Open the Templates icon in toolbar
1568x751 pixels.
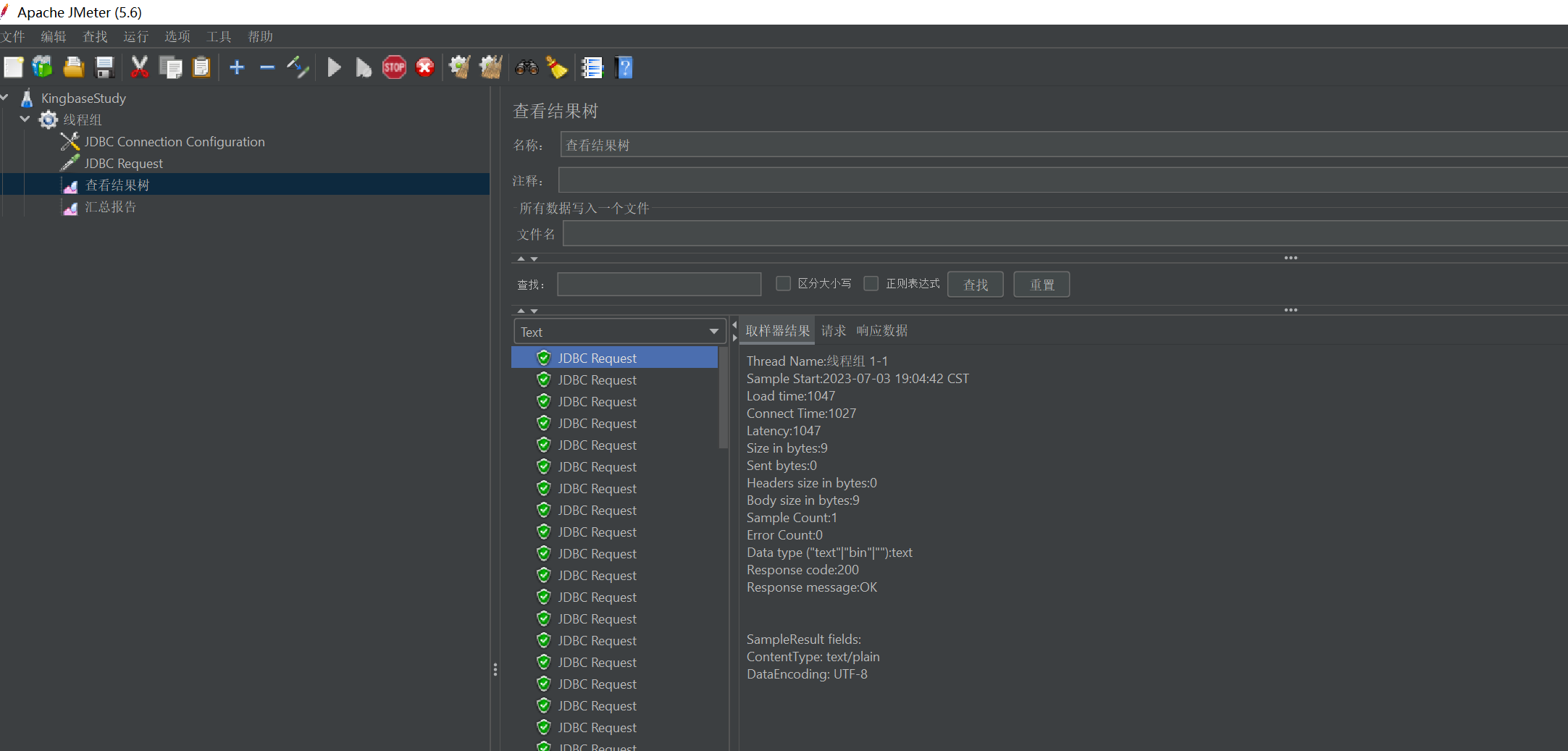[43, 67]
